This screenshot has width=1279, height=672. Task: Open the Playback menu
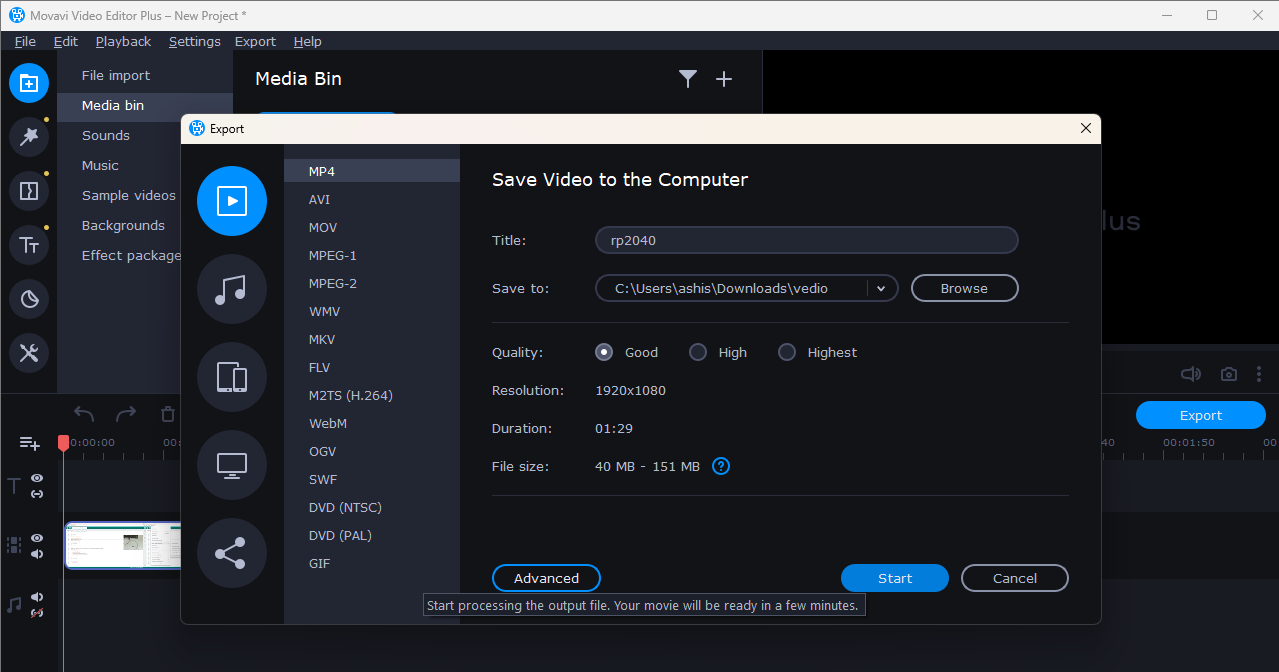[123, 41]
